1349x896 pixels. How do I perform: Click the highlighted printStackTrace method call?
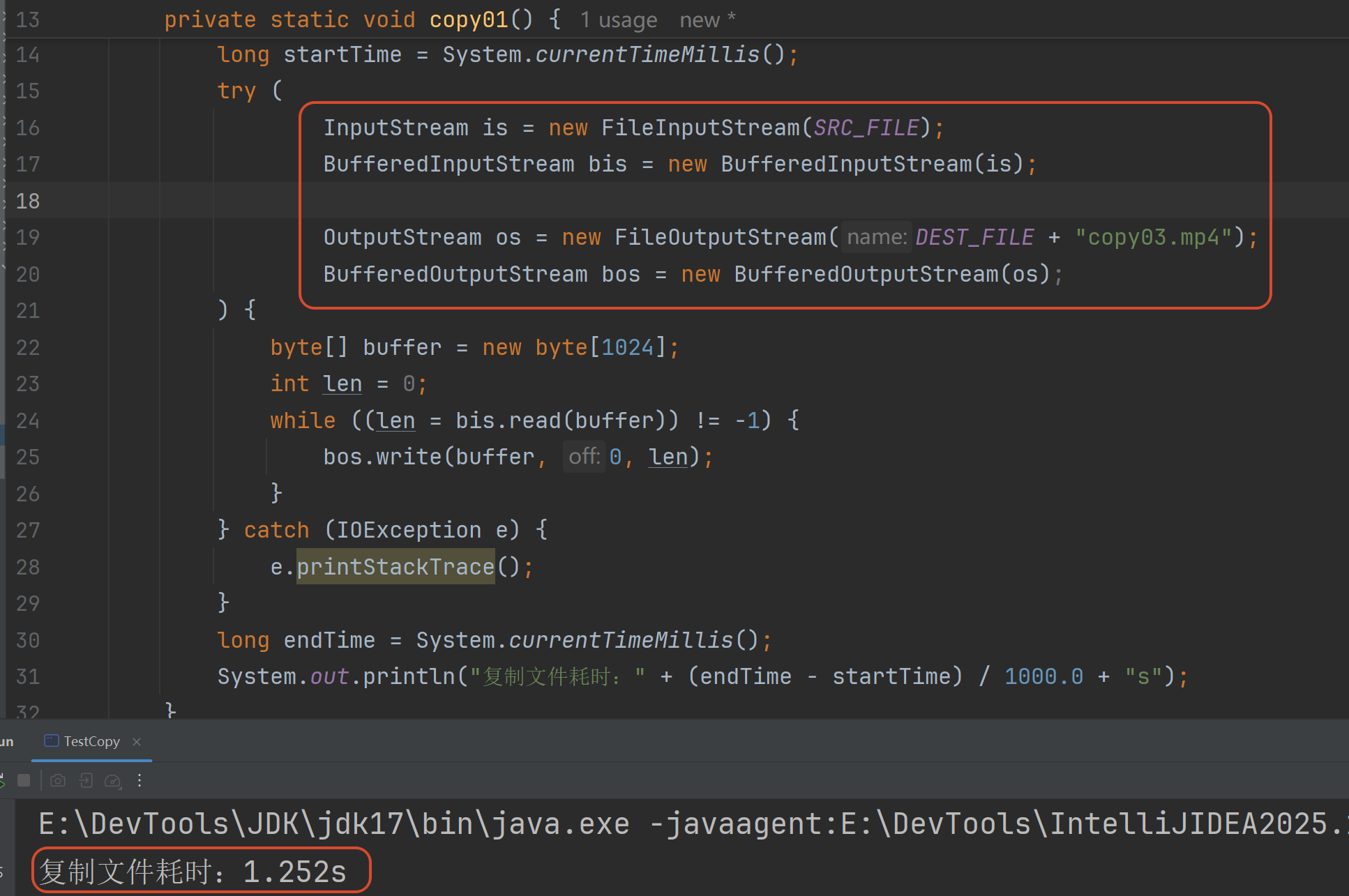pyautogui.click(x=395, y=566)
